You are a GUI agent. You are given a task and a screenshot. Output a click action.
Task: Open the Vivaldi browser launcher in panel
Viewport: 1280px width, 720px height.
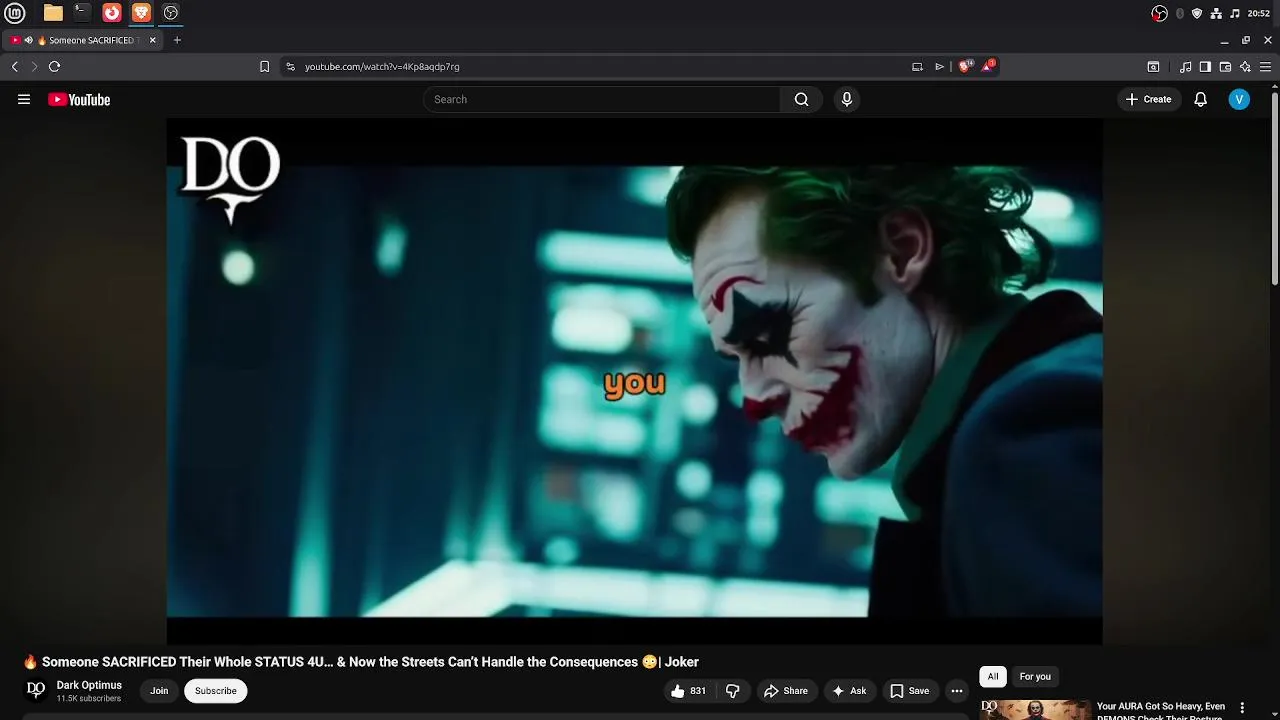[x=112, y=13]
